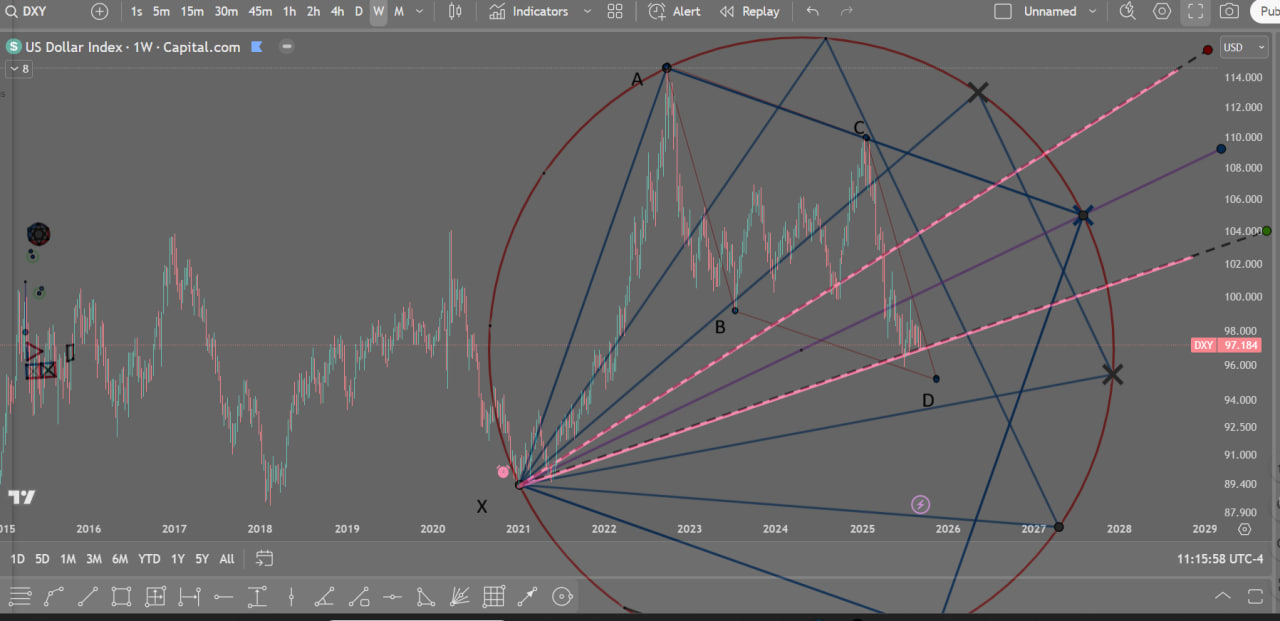The height and width of the screenshot is (621, 1280).
Task: Add symbol with plus circle icon
Action: 99,12
